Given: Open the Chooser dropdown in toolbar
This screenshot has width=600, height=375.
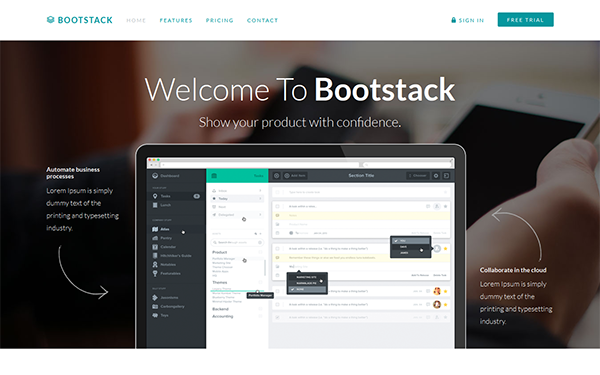Looking at the screenshot, I should point(418,176).
